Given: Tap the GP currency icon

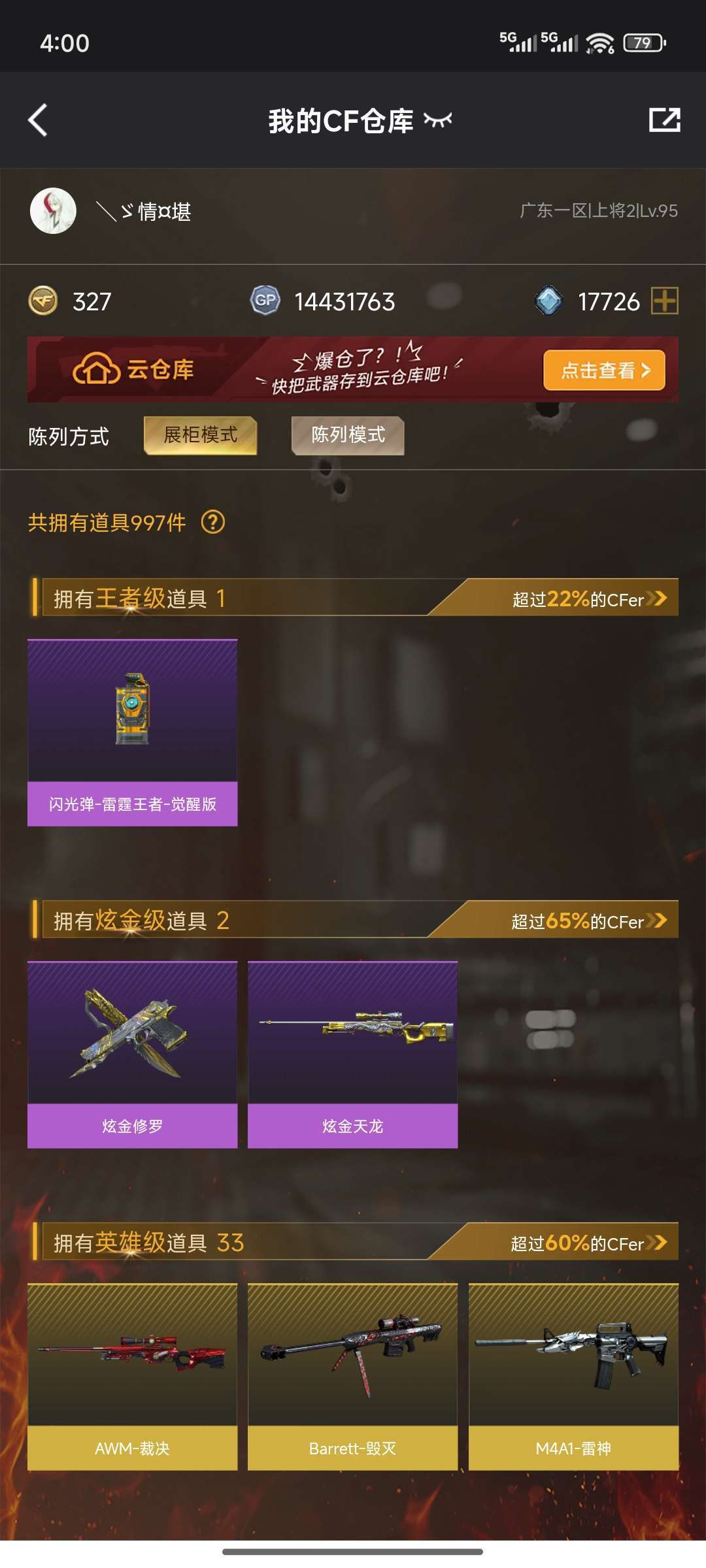Looking at the screenshot, I should click(x=265, y=301).
